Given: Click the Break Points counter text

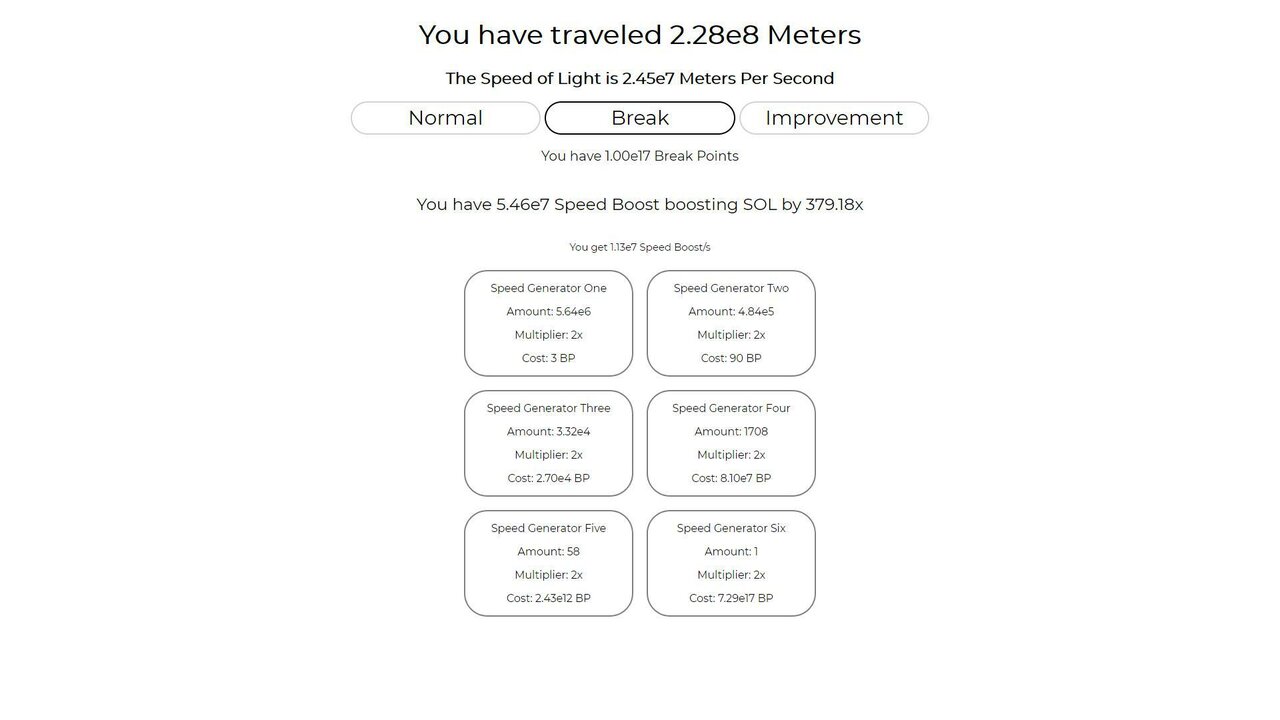Looking at the screenshot, I should pyautogui.click(x=640, y=156).
